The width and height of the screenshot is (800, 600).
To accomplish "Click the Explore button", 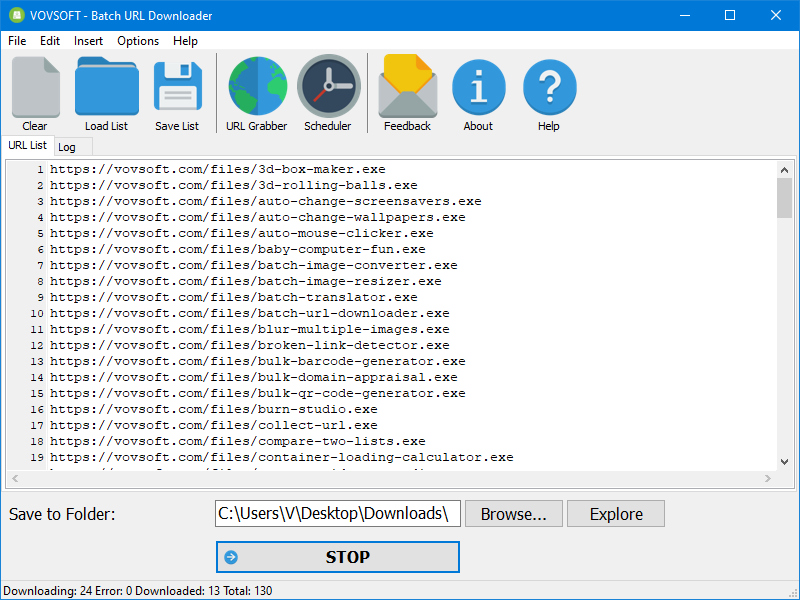I will (x=616, y=514).
